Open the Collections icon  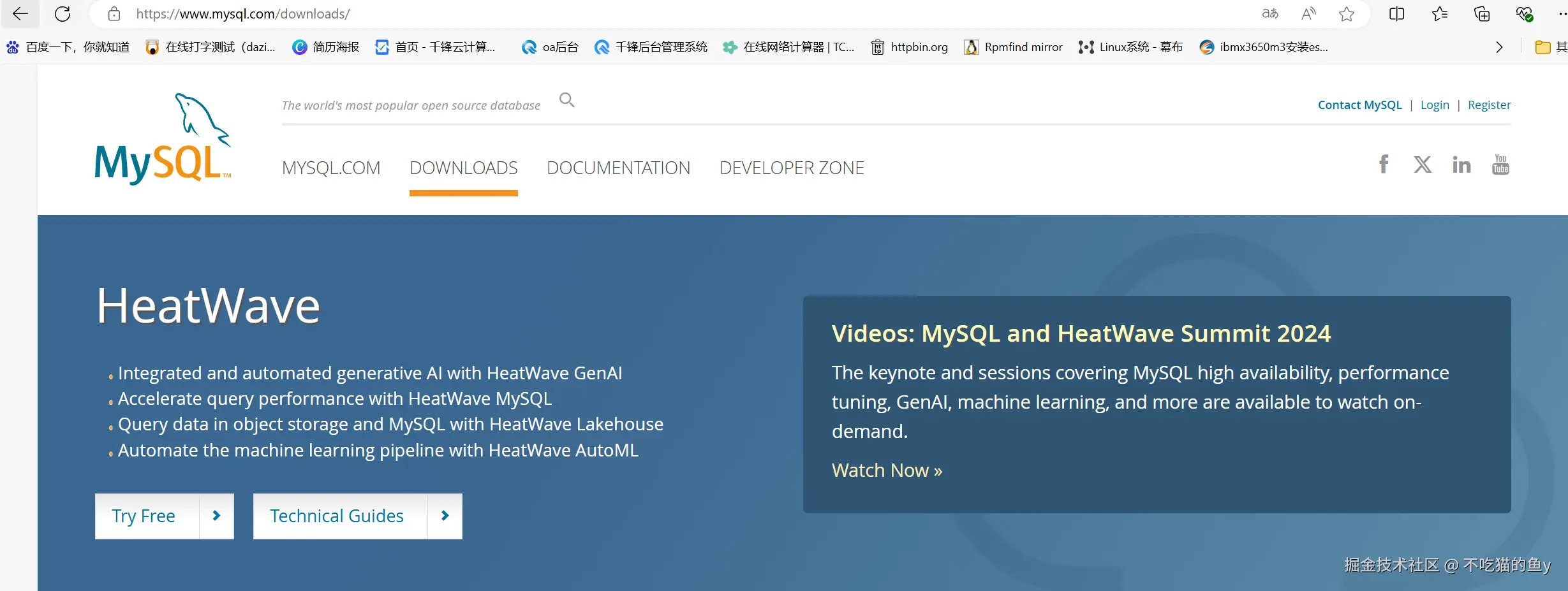coord(1482,14)
